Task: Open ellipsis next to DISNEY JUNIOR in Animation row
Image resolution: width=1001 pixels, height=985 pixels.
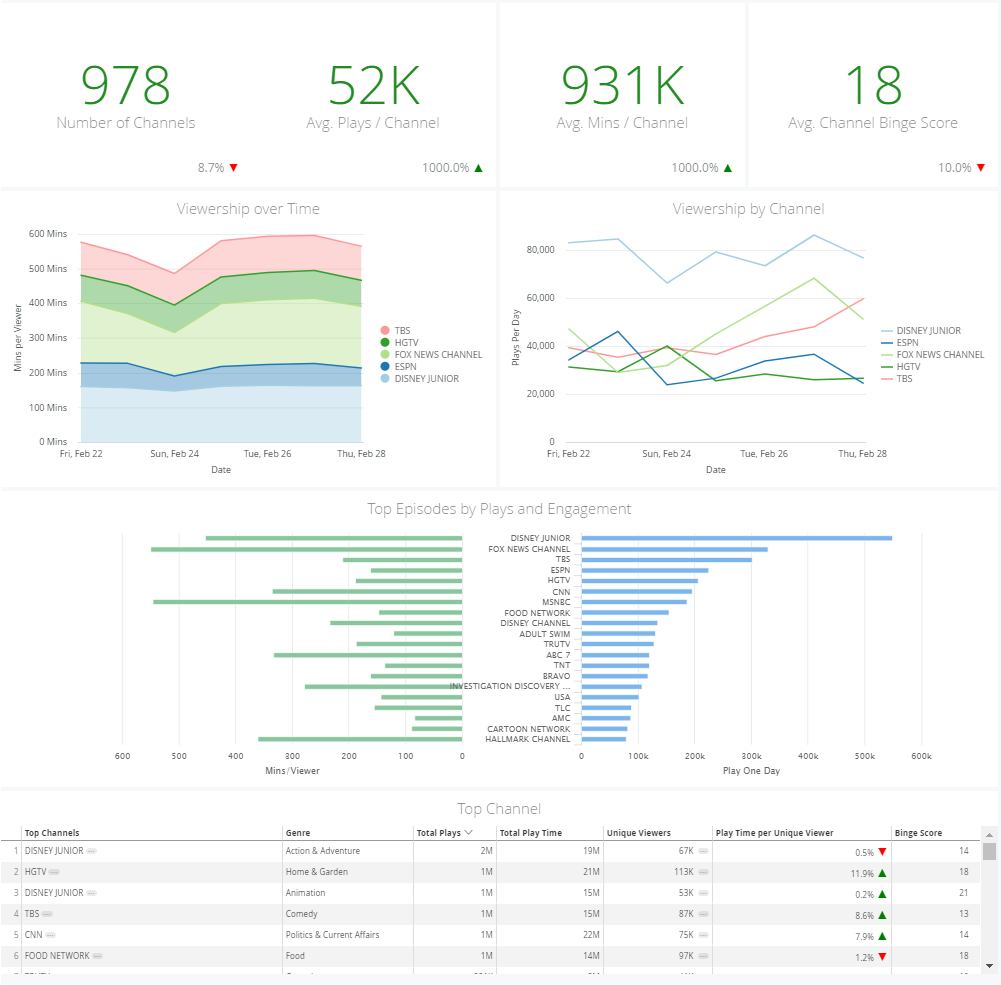Action: point(91,893)
